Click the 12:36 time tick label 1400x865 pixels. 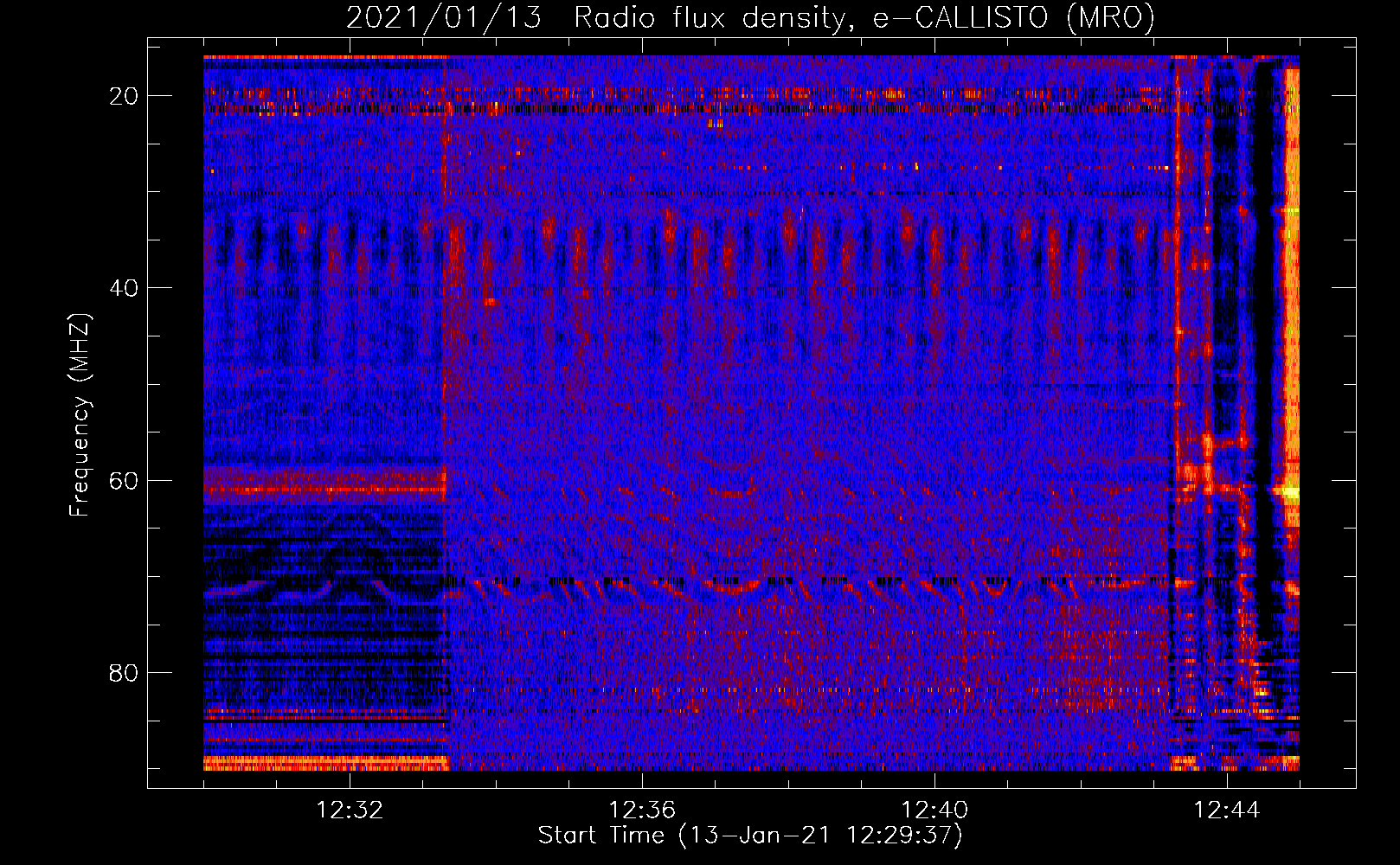[642, 811]
